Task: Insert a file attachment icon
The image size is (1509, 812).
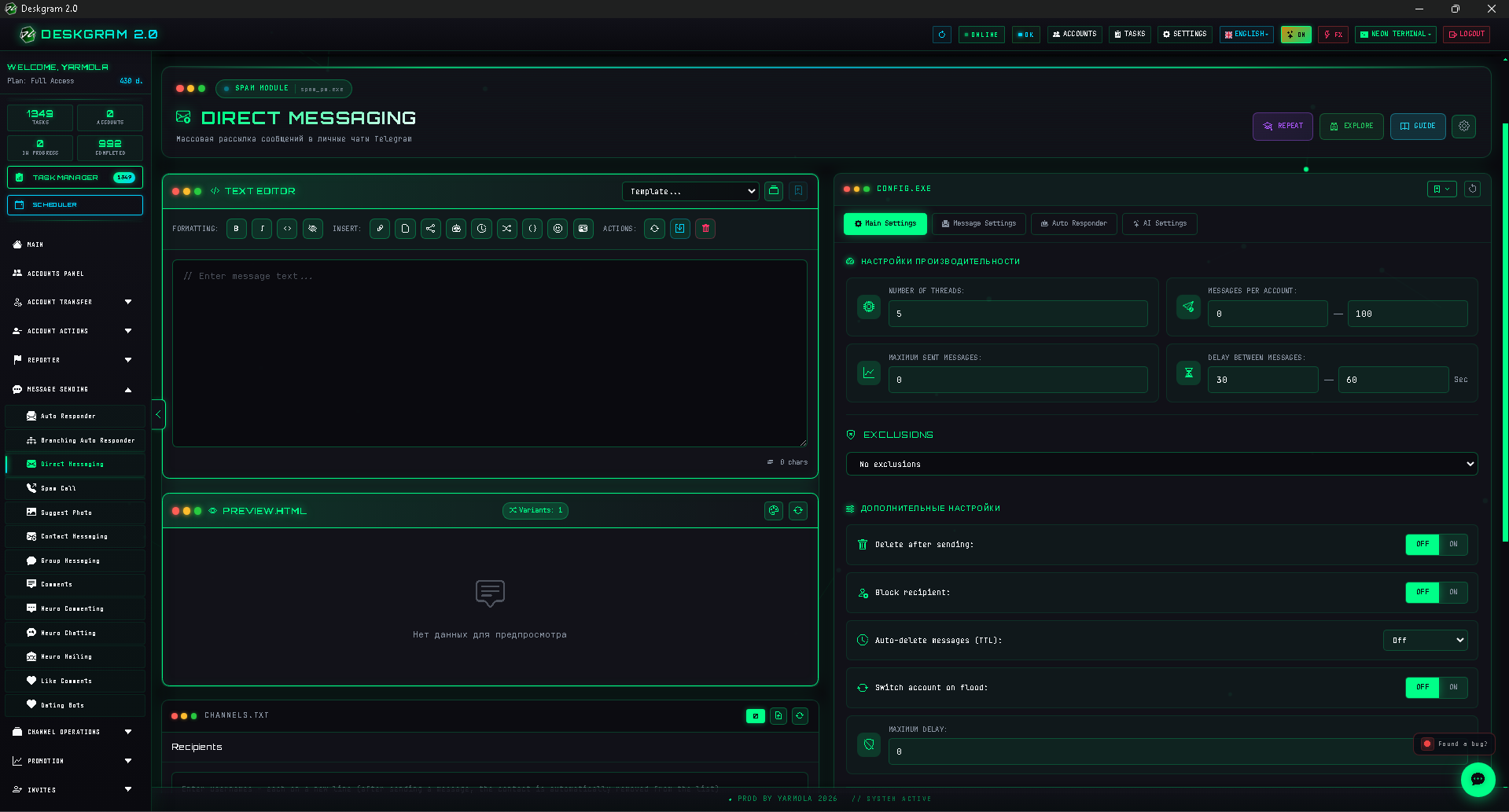Action: pos(406,229)
